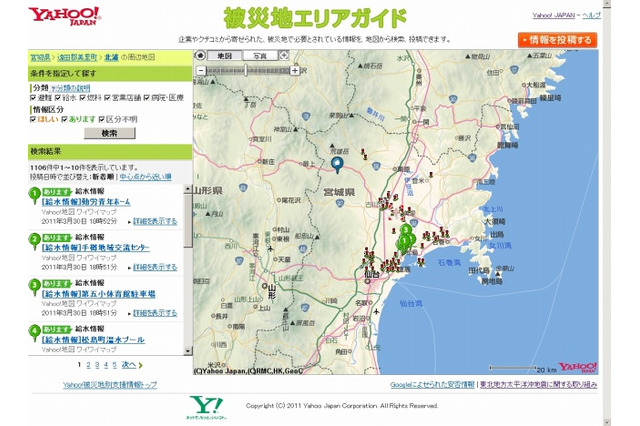Click the blue center location pin

[x=337, y=165]
